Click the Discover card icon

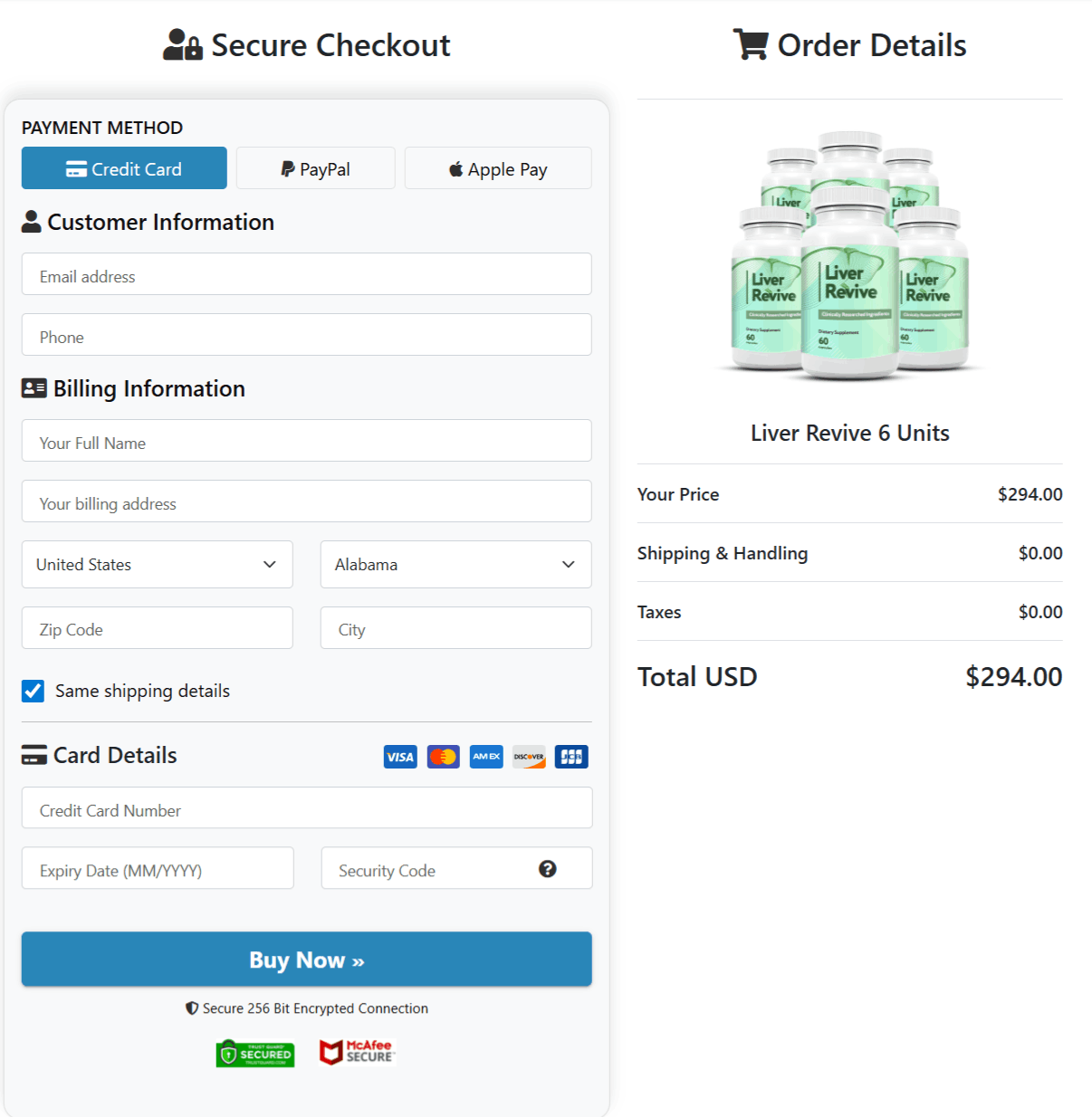click(528, 757)
